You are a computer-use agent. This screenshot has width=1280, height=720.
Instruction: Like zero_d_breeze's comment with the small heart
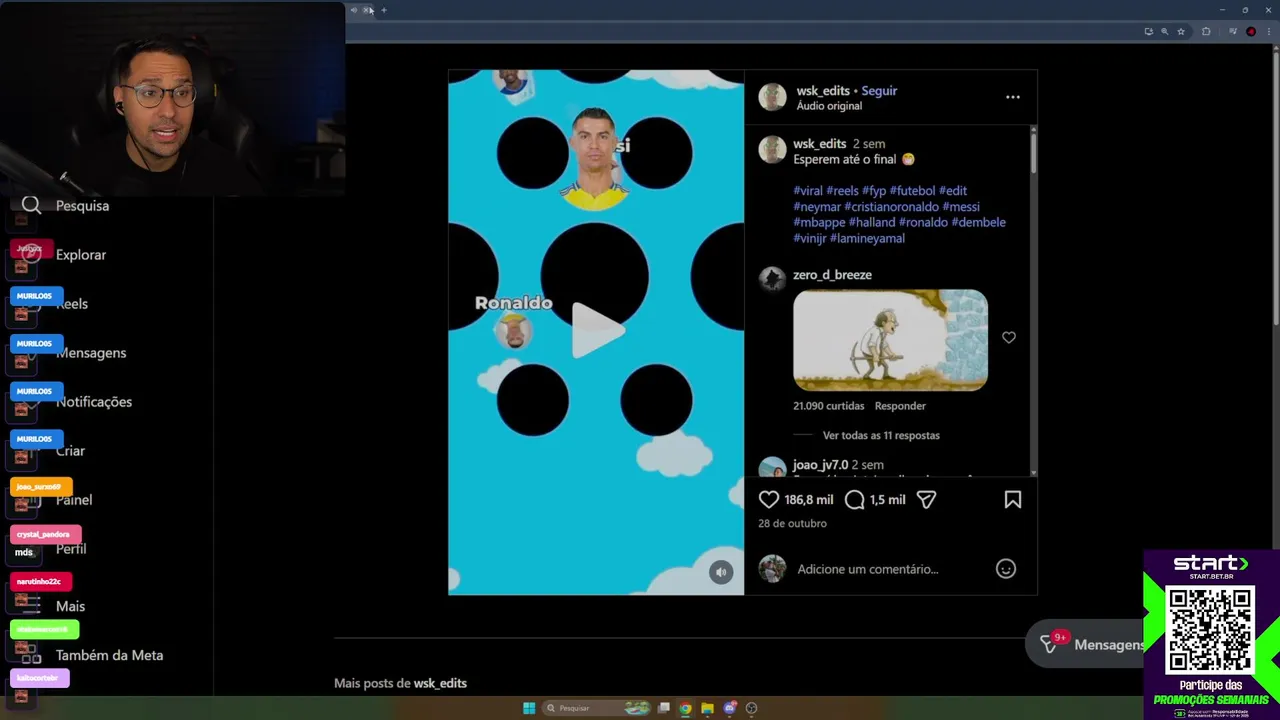(x=1008, y=338)
